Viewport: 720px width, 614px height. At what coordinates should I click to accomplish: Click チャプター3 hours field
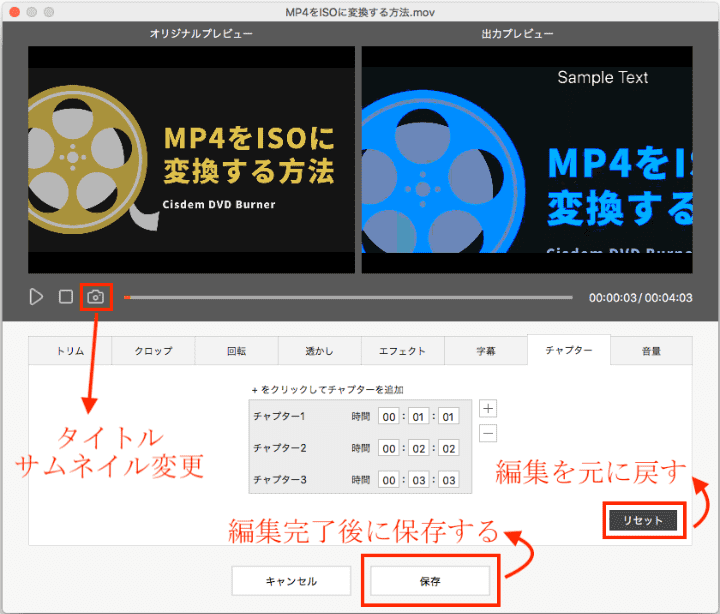(x=388, y=480)
